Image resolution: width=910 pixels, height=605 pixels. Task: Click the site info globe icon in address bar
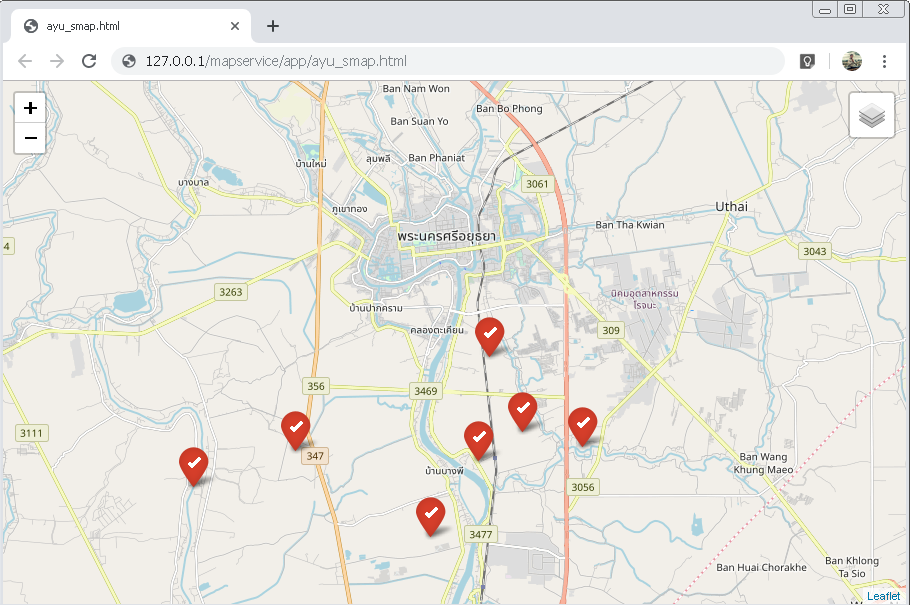pyautogui.click(x=128, y=61)
